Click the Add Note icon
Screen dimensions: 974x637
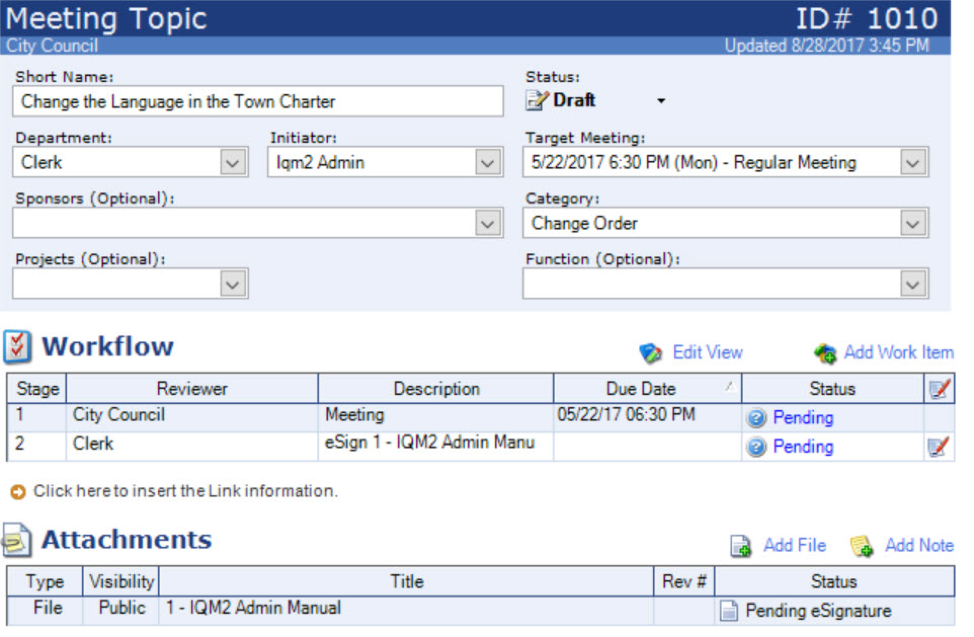862,546
